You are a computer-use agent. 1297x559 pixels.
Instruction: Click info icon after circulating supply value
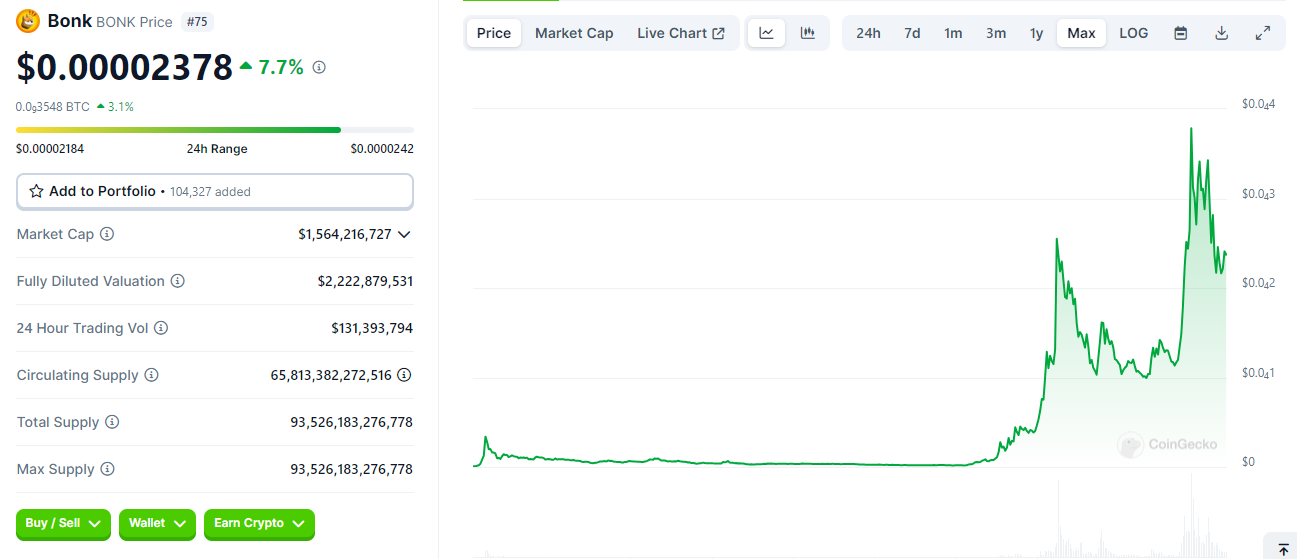tap(404, 375)
